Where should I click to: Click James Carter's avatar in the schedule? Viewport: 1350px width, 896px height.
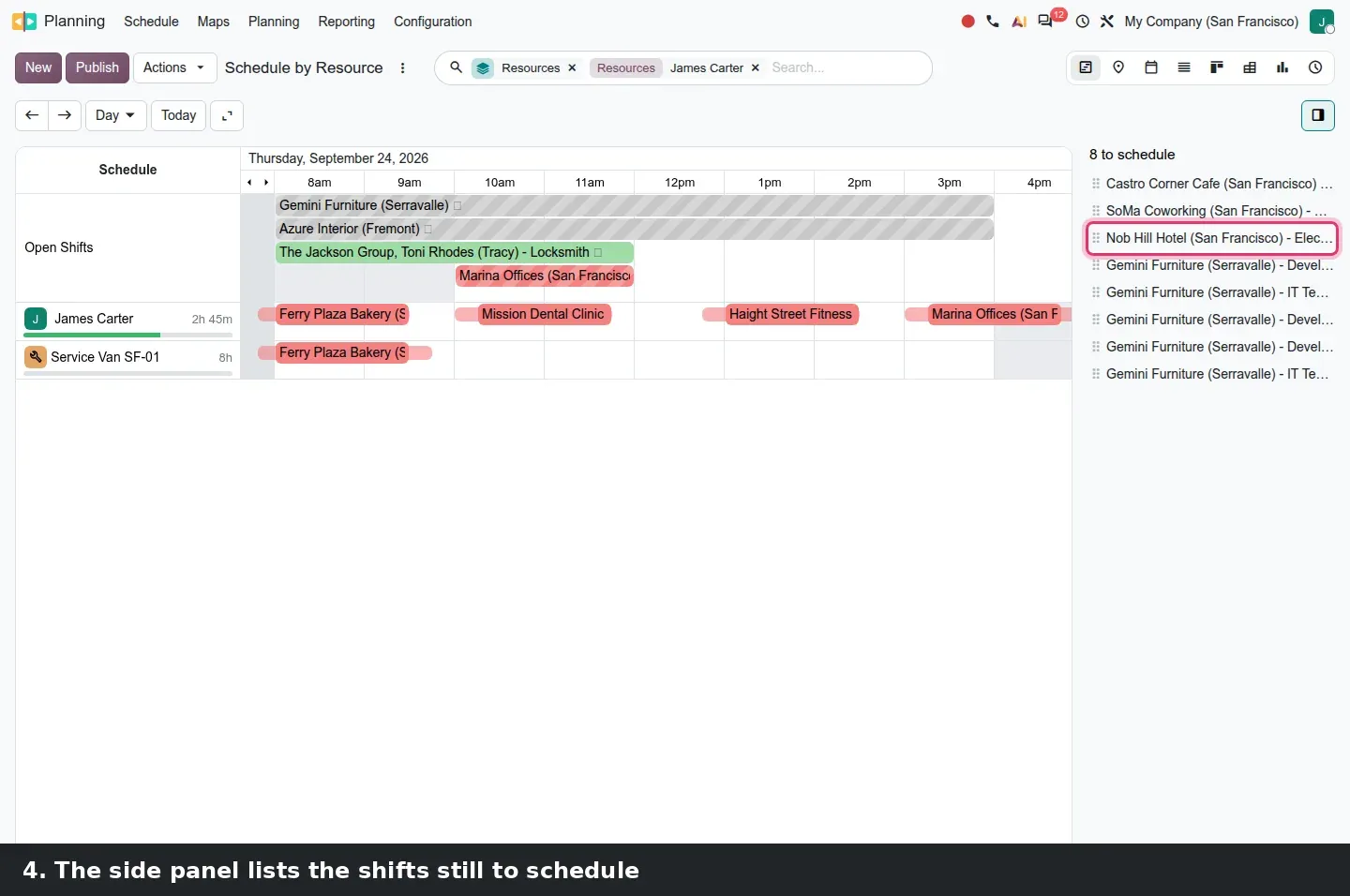pos(36,319)
